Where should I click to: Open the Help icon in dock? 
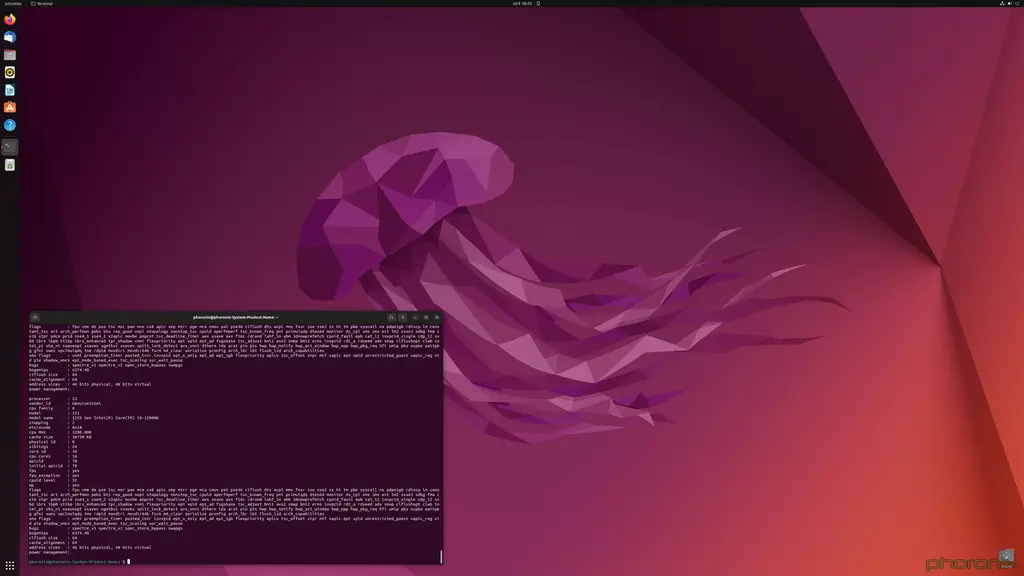10,125
